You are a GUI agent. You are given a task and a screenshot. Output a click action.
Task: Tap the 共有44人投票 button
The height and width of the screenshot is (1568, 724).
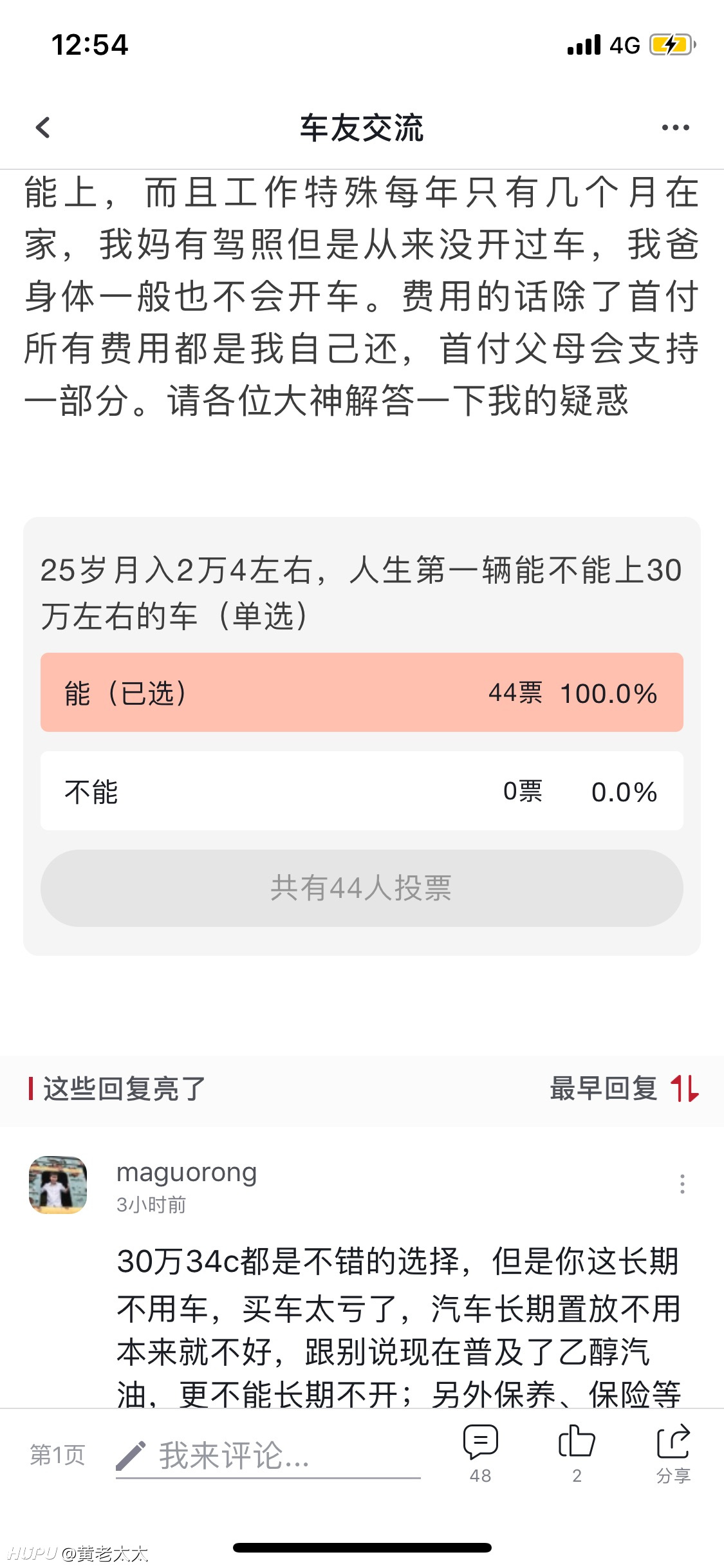(362, 888)
